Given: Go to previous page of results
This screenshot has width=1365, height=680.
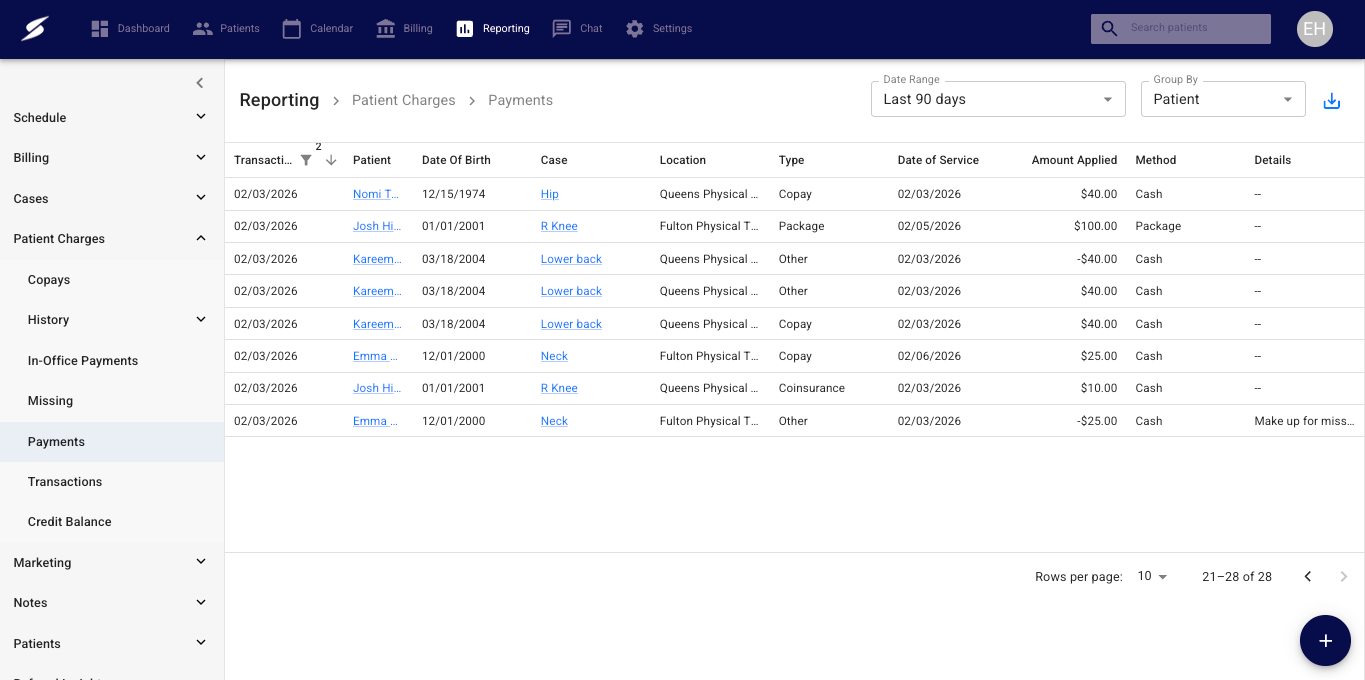Looking at the screenshot, I should tap(1307, 576).
